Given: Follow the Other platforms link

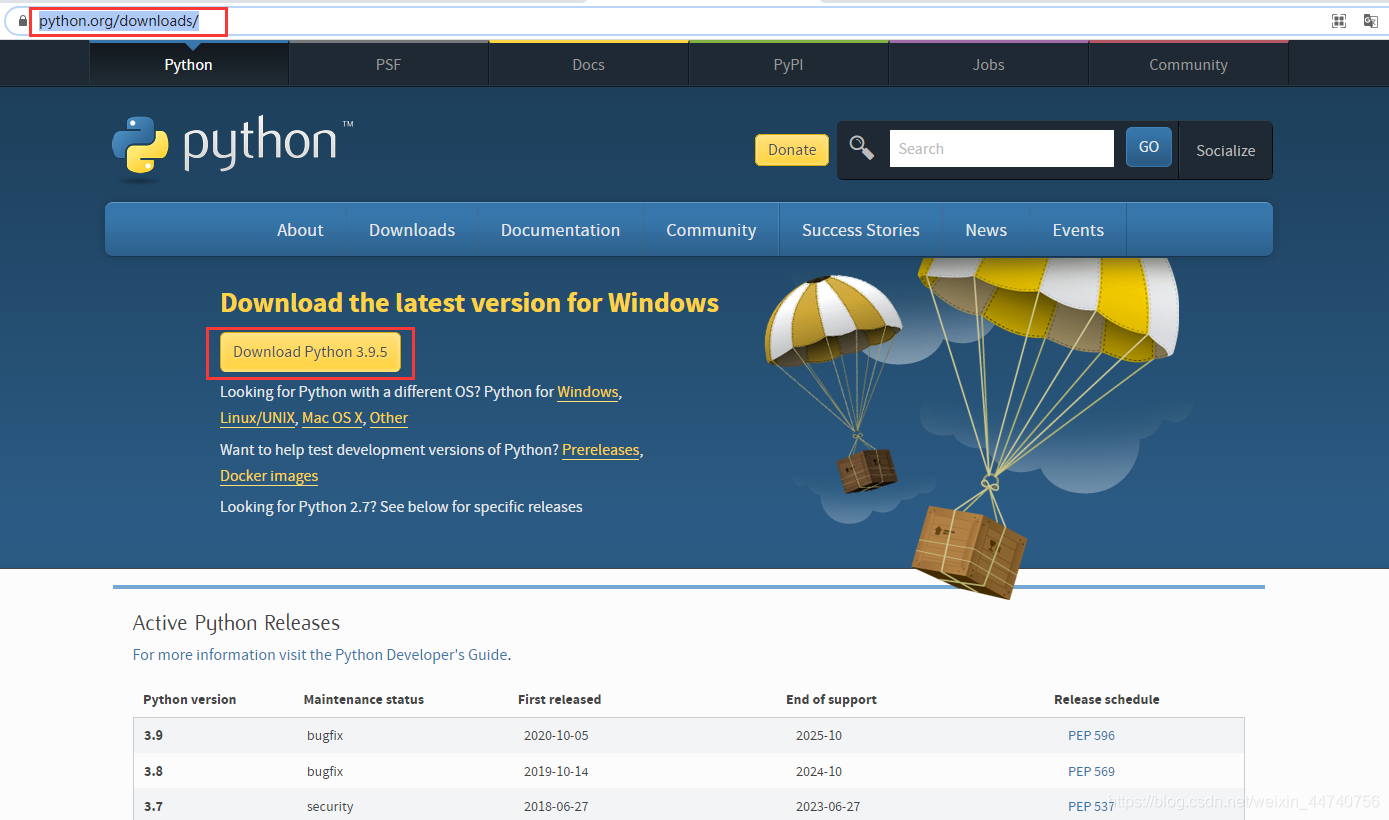Looking at the screenshot, I should coord(389,418).
